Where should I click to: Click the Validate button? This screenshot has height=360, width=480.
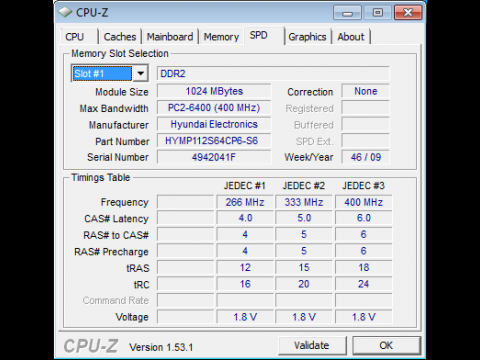[312, 345]
